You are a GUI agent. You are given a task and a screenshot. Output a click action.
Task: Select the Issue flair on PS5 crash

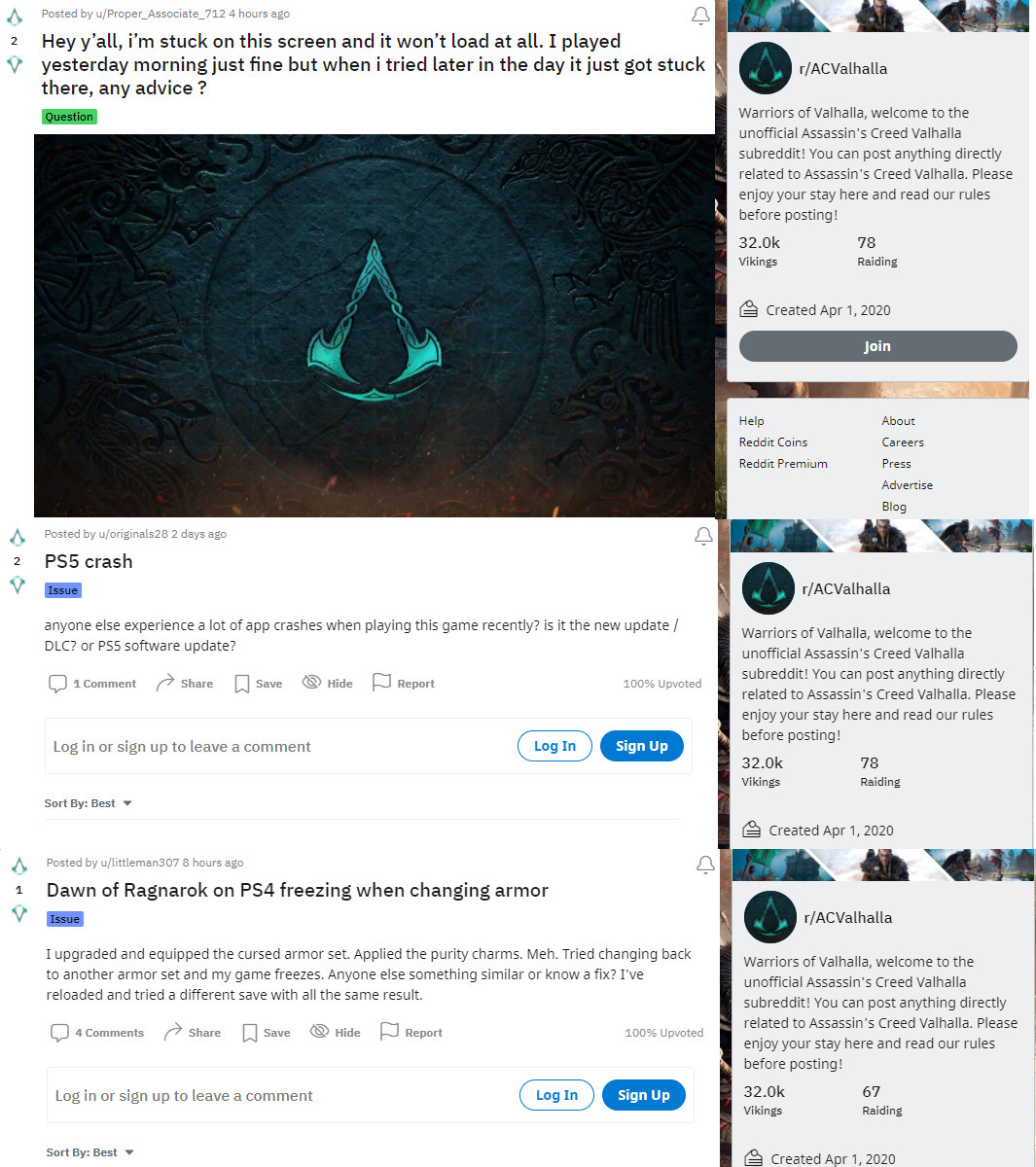click(x=62, y=590)
